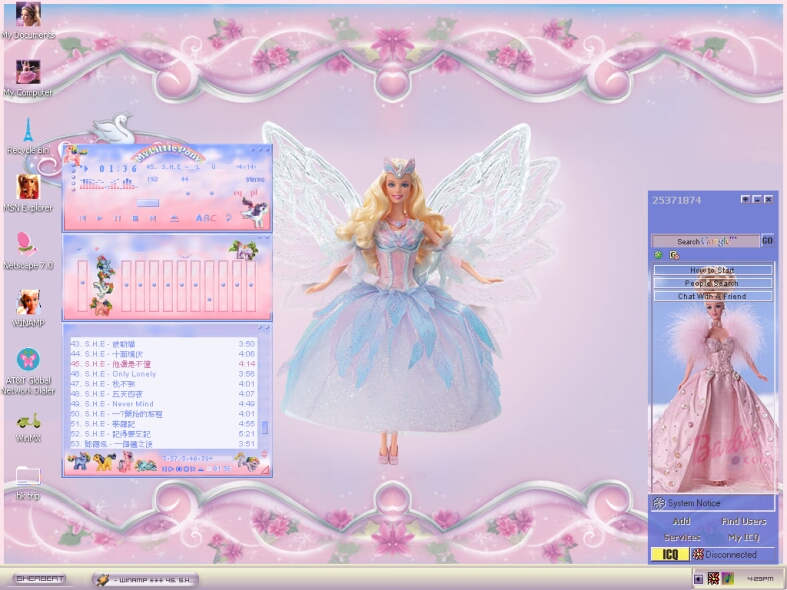Image resolution: width=787 pixels, height=590 pixels.
Task: Click Play button in Winamp main window
Action: click(100, 218)
